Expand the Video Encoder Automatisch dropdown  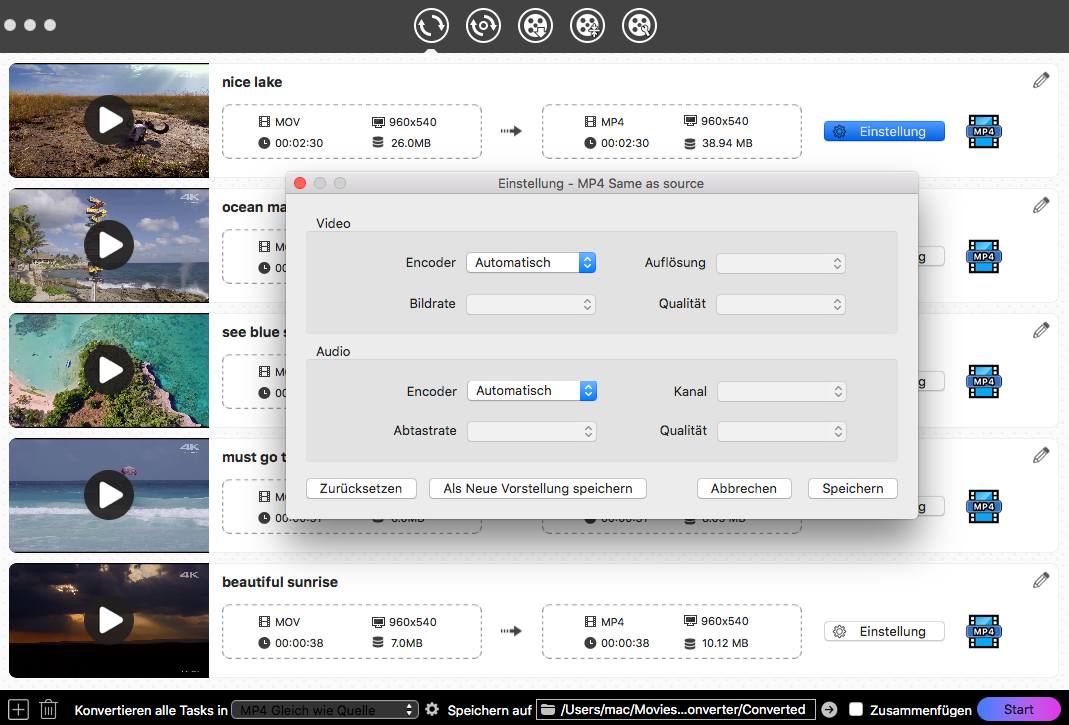point(531,263)
